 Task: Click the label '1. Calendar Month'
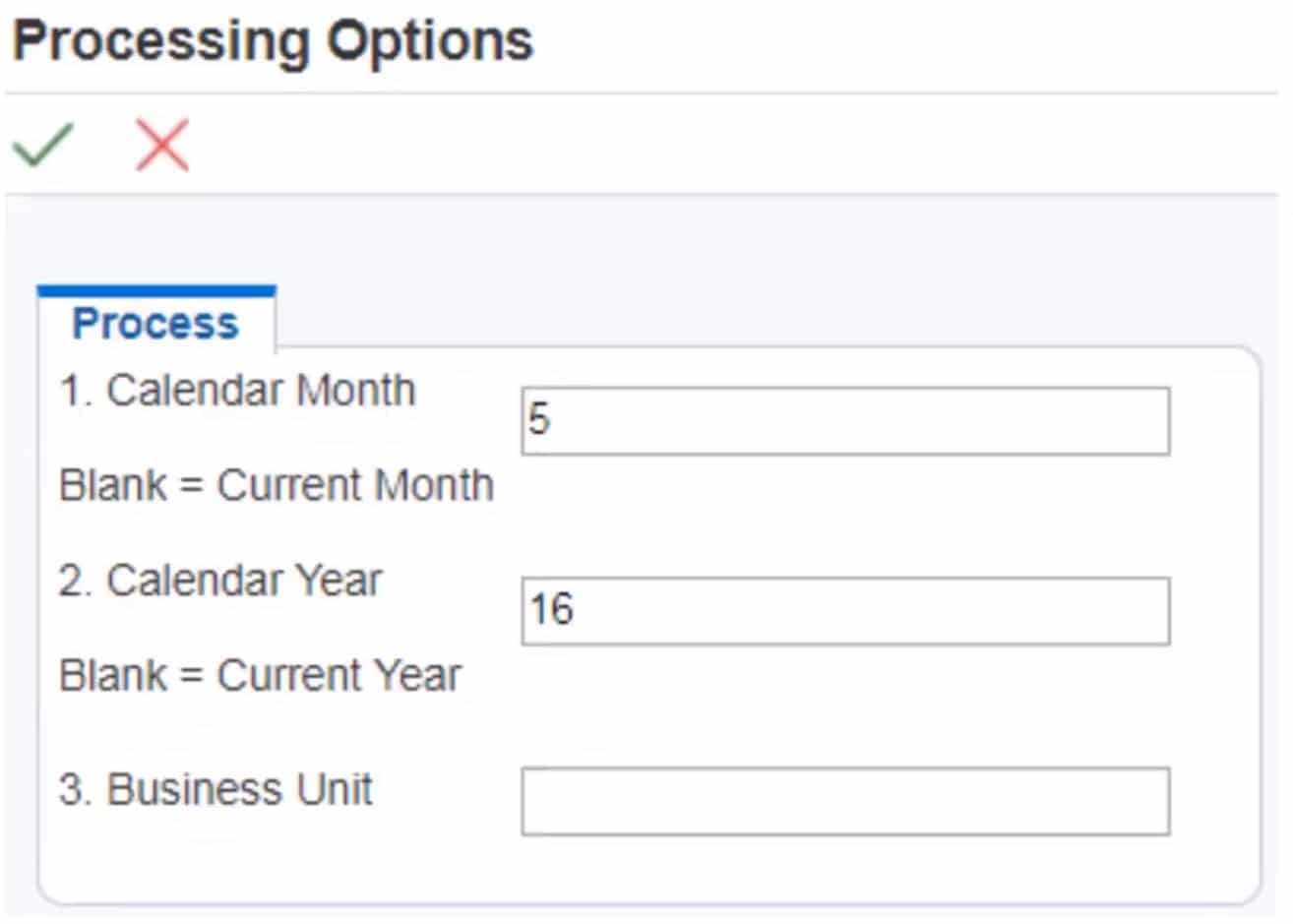pyautogui.click(x=238, y=390)
